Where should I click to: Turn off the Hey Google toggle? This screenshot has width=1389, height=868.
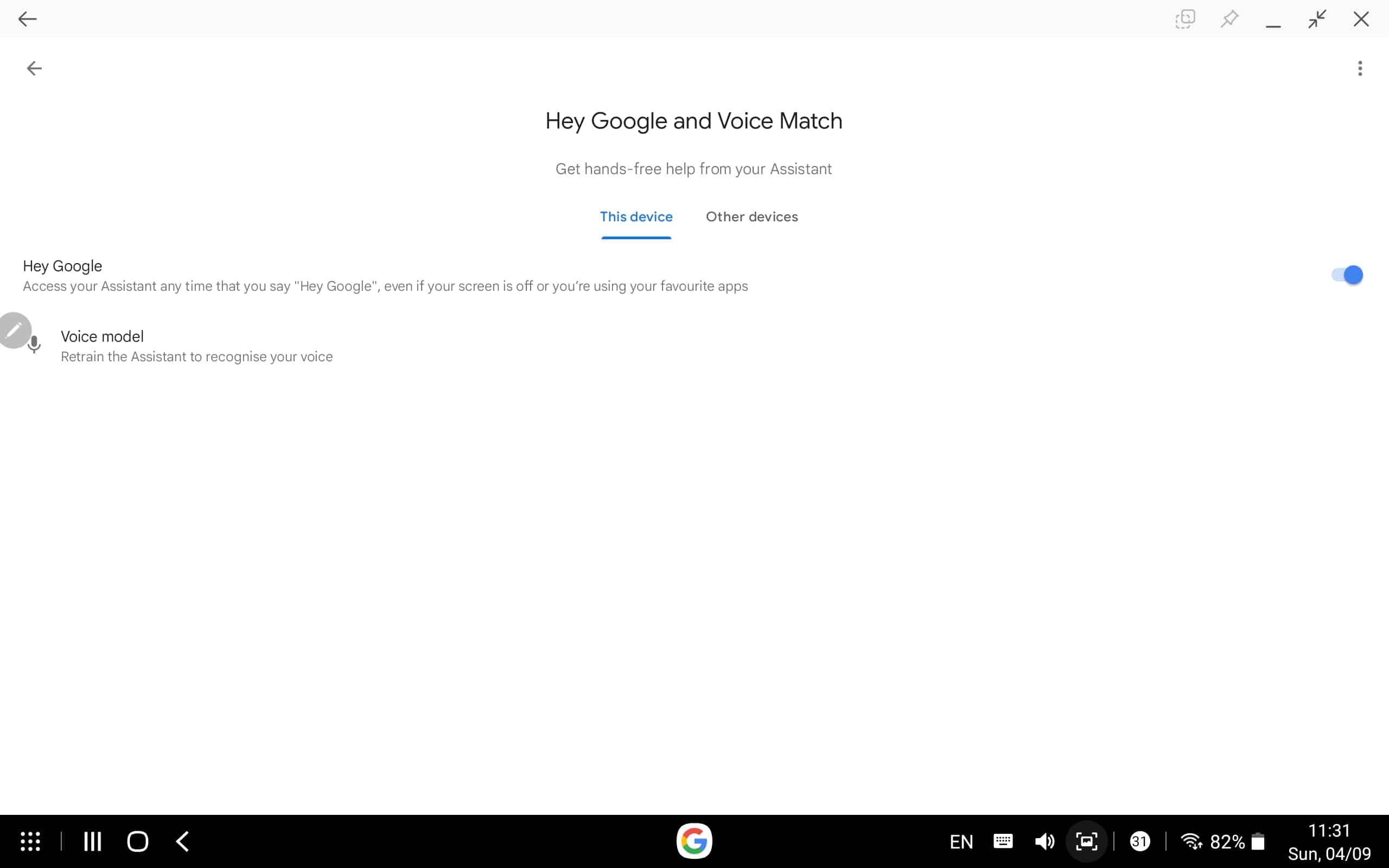tap(1347, 275)
